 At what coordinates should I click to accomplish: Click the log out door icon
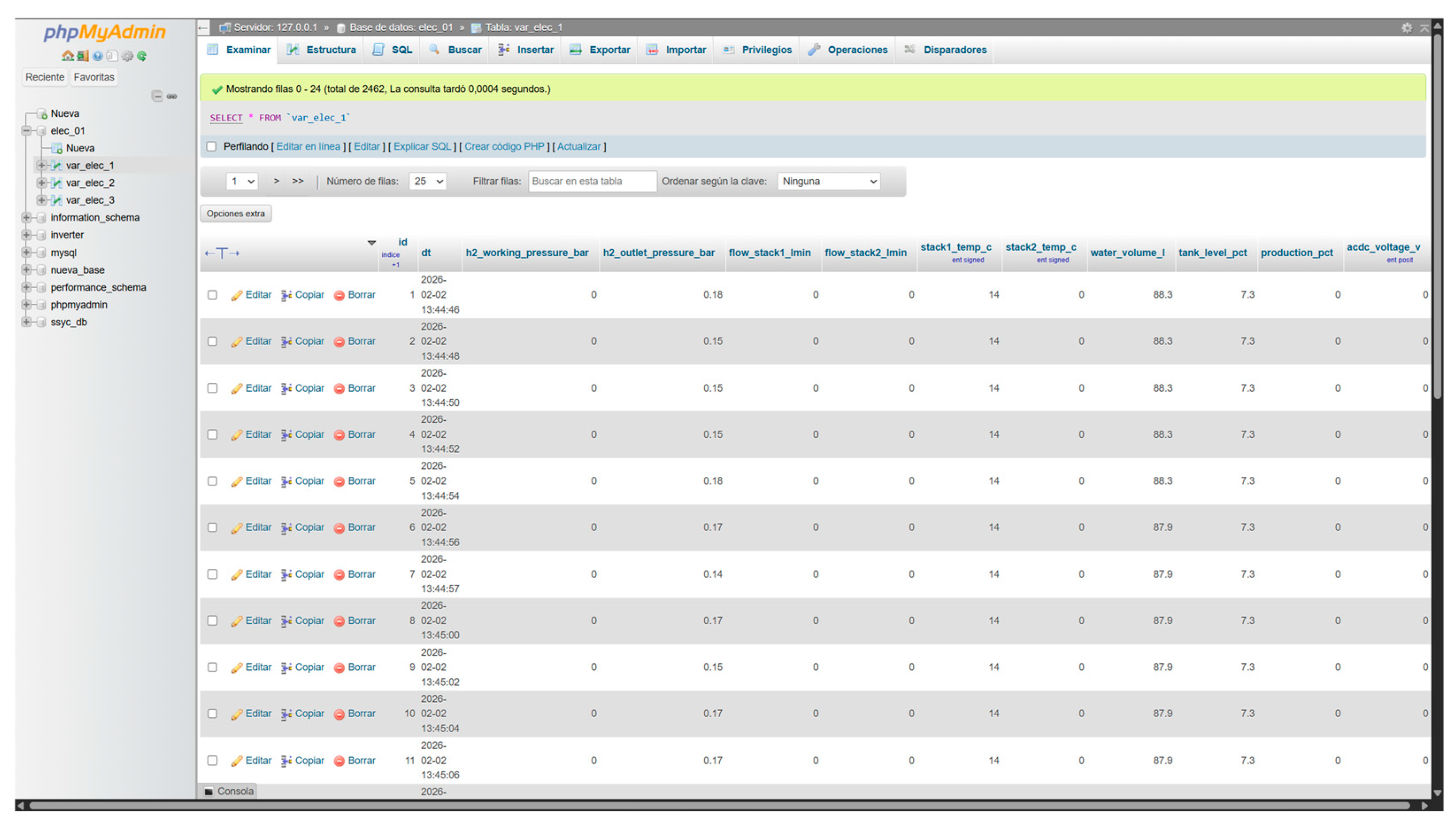(x=83, y=56)
